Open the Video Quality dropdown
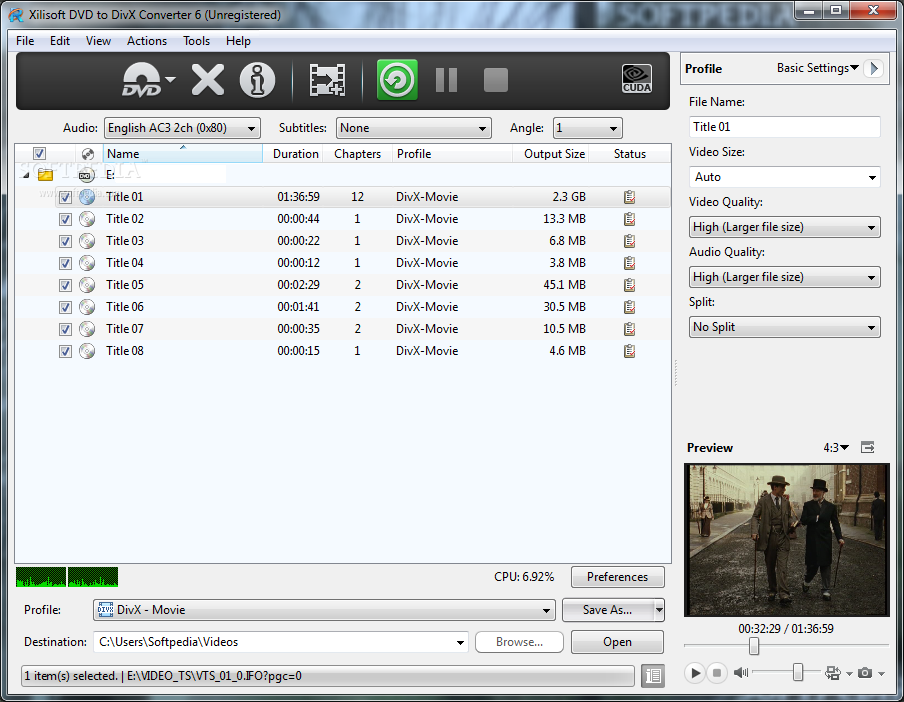 pos(785,227)
